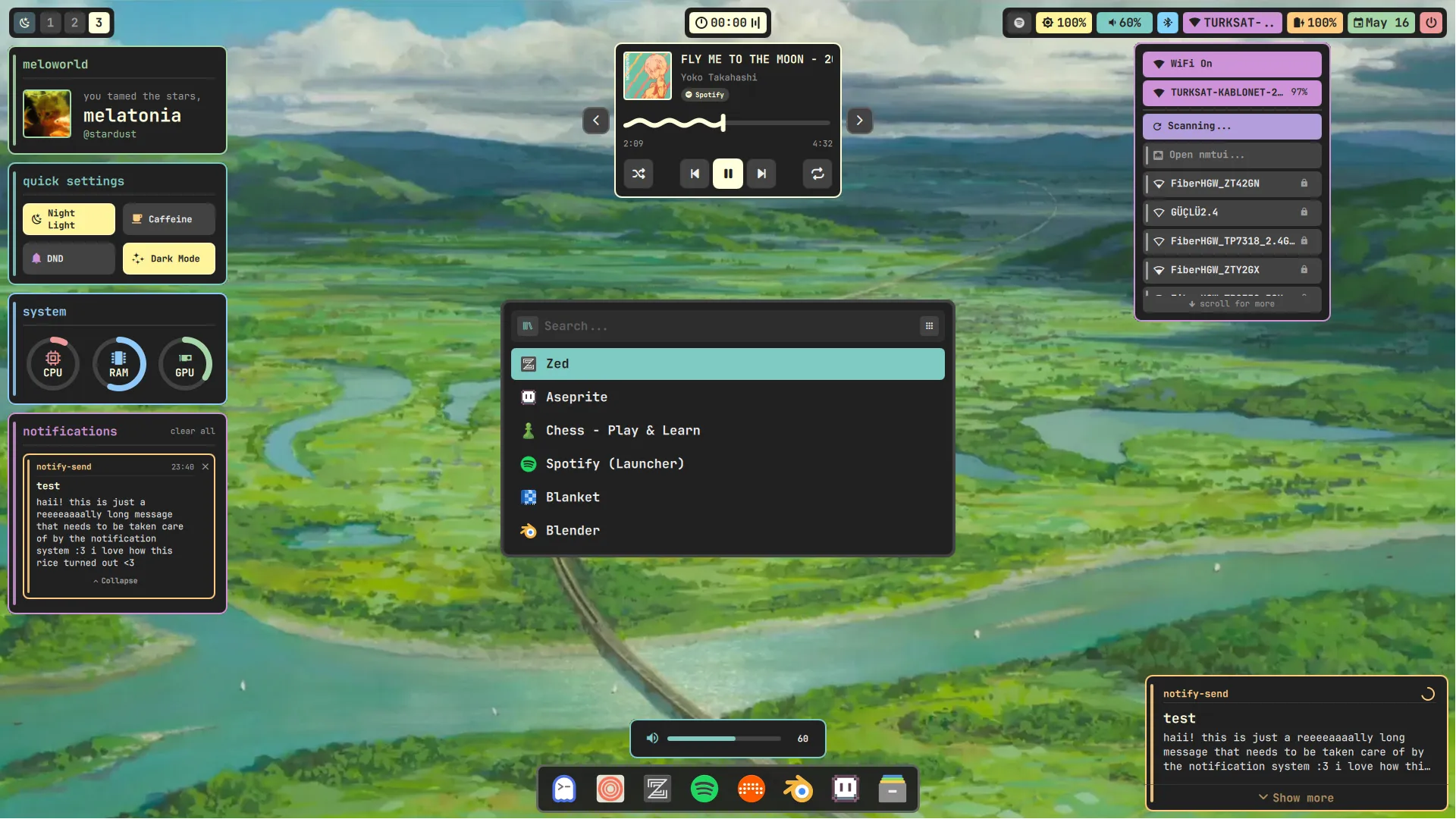This screenshot has height=819, width=1456.
Task: Toggle Caffeine quick setting
Action: (169, 219)
